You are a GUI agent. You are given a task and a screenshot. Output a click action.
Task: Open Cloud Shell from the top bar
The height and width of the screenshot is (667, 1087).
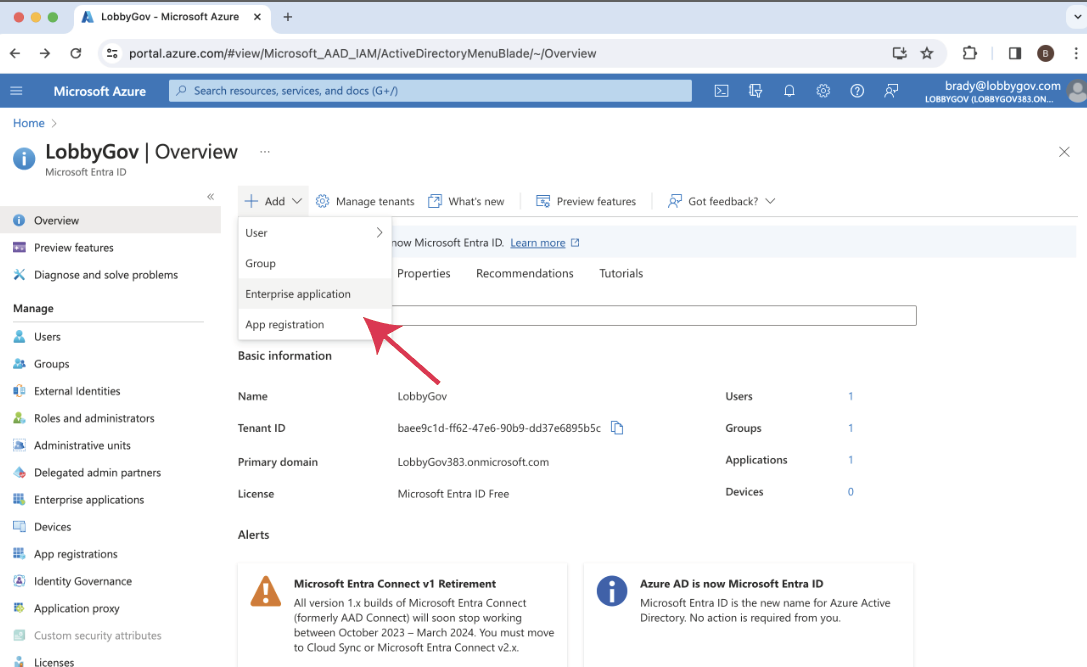722,91
